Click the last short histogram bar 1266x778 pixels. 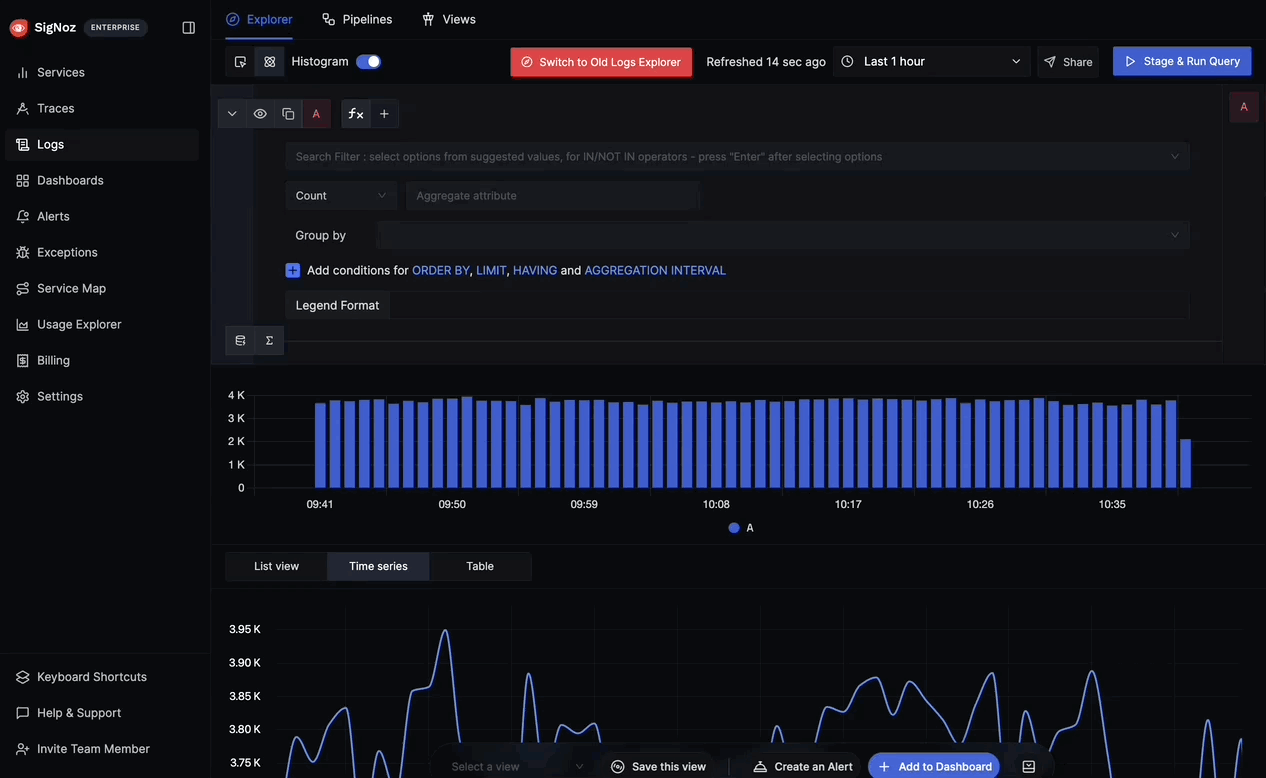point(1185,463)
